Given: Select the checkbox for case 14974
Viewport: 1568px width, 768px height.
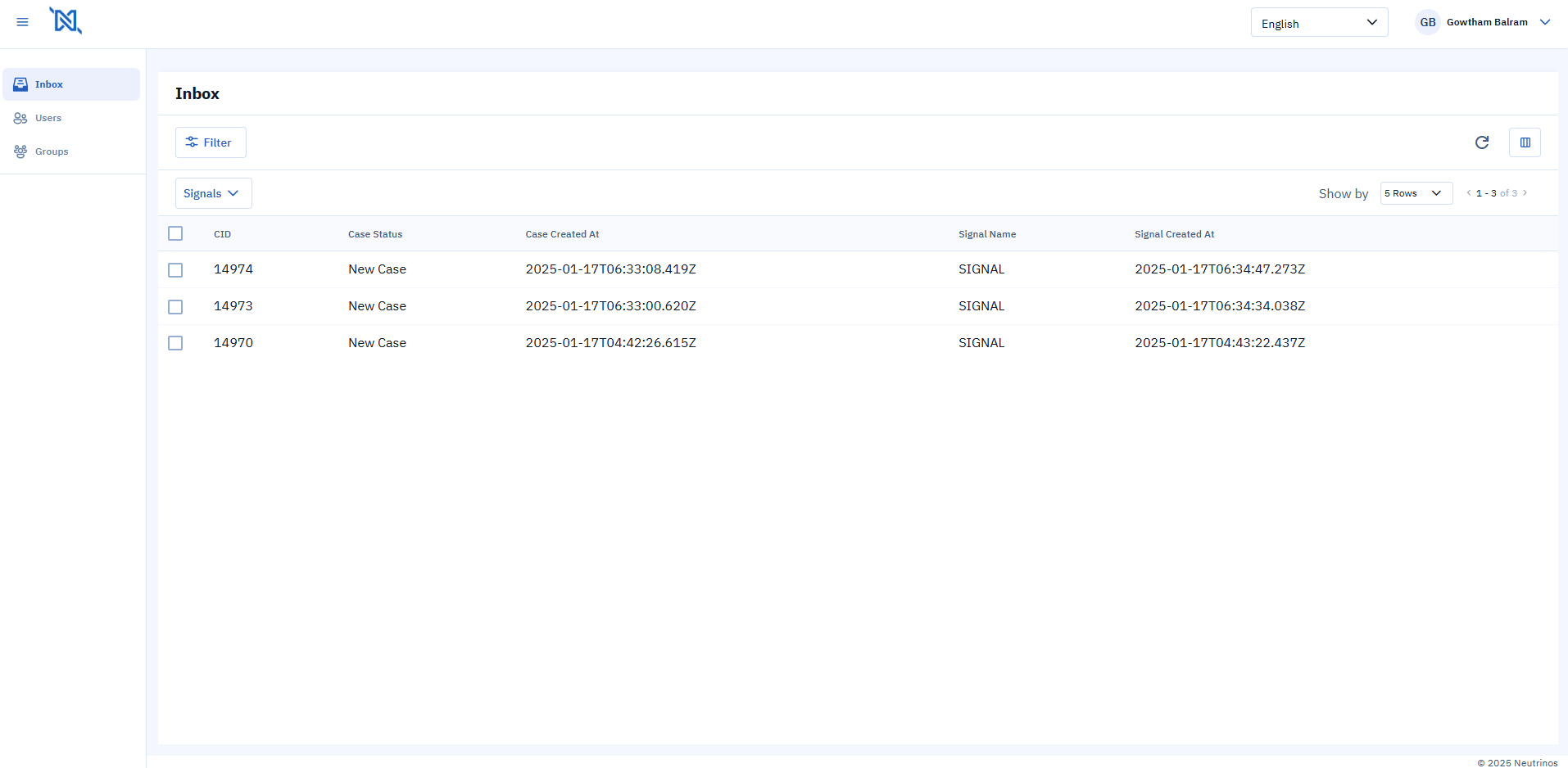Looking at the screenshot, I should pyautogui.click(x=175, y=270).
